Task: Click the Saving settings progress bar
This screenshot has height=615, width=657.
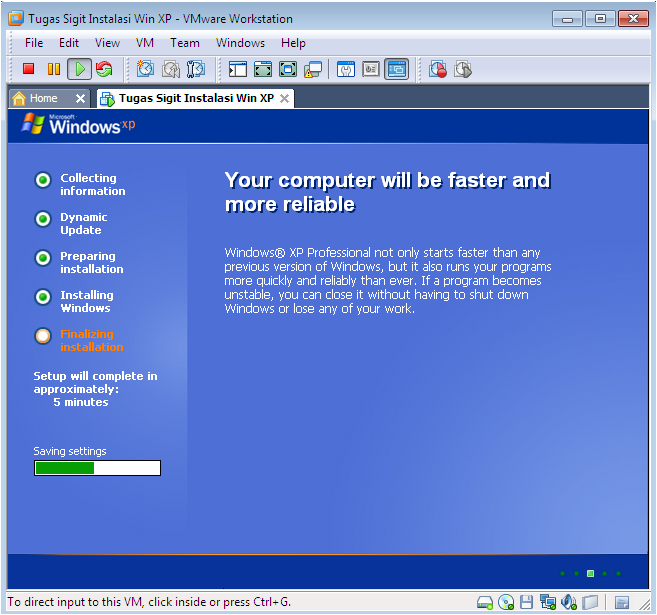Action: coord(97,468)
